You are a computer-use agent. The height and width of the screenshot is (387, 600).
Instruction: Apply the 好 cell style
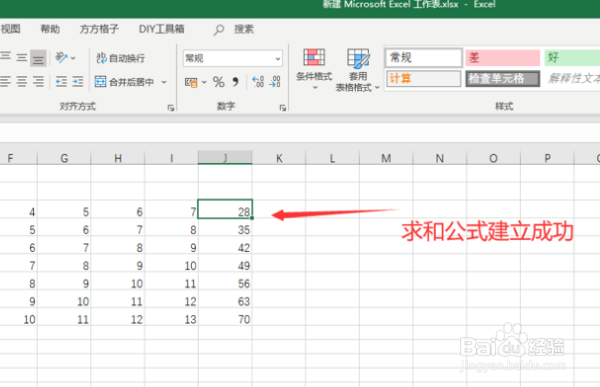coord(572,58)
